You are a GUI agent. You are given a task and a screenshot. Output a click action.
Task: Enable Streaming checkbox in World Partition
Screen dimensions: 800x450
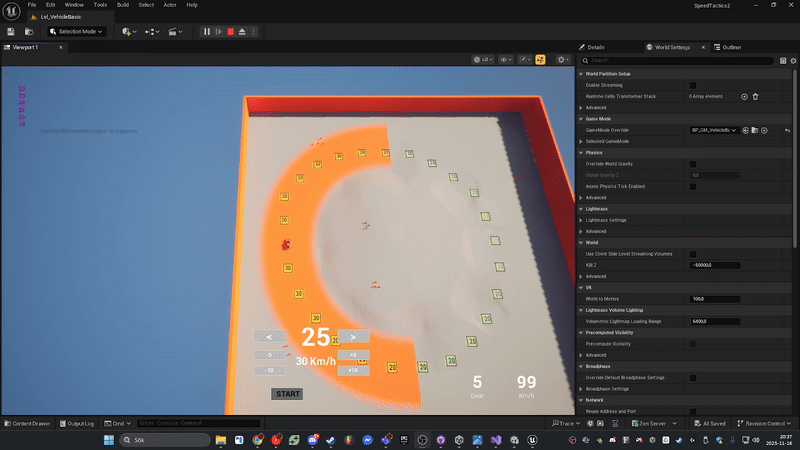click(693, 85)
